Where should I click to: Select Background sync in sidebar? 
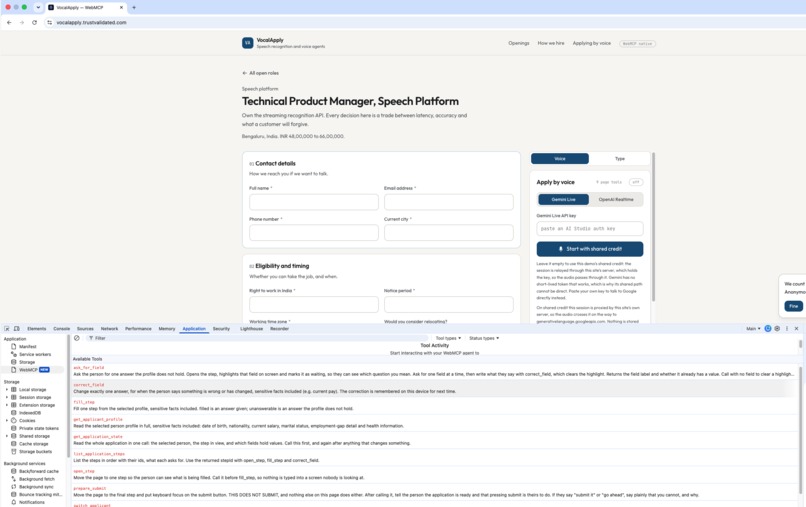pyautogui.click(x=36, y=487)
